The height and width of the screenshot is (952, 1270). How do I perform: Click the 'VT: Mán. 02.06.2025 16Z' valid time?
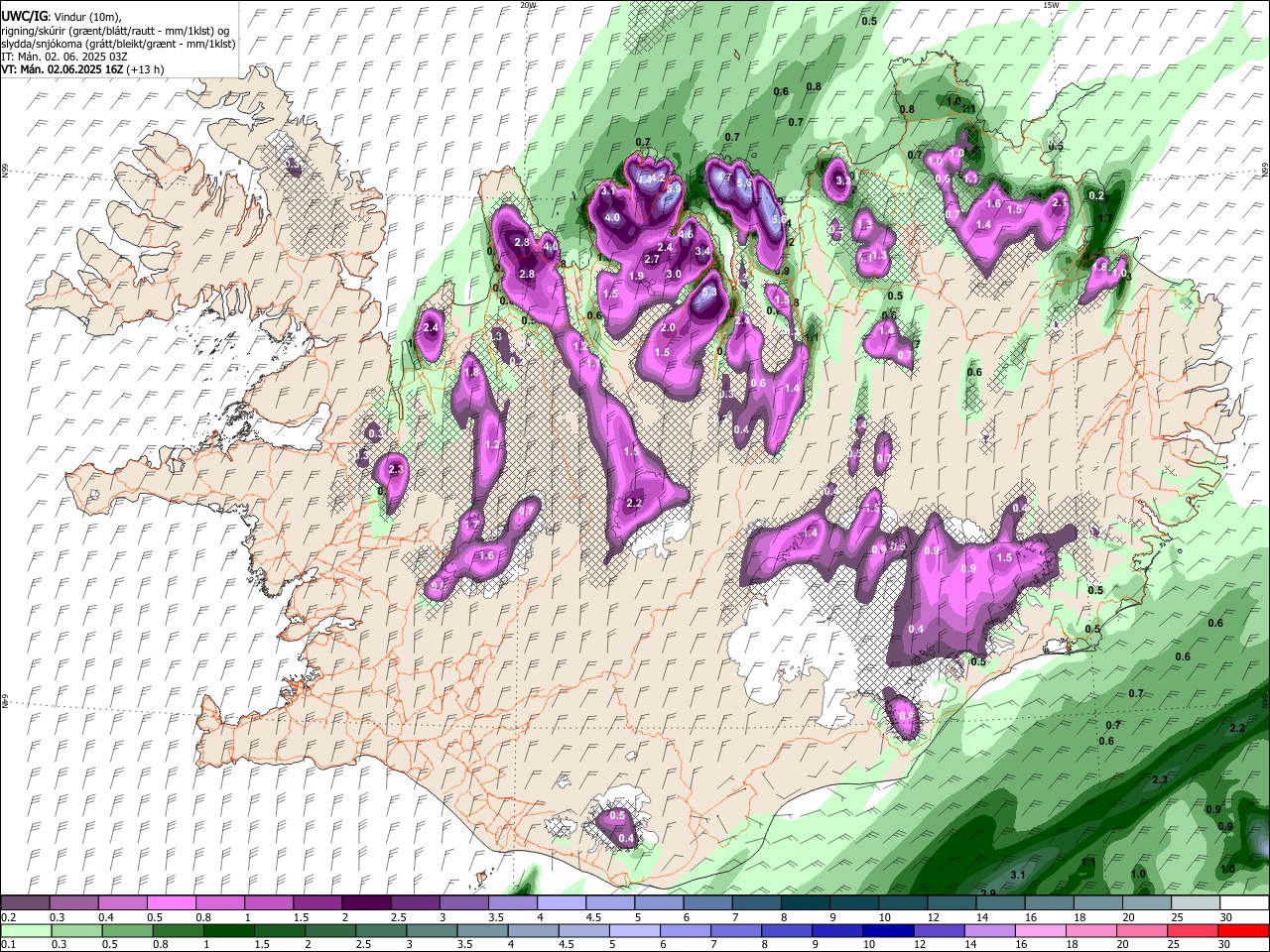coord(62,69)
